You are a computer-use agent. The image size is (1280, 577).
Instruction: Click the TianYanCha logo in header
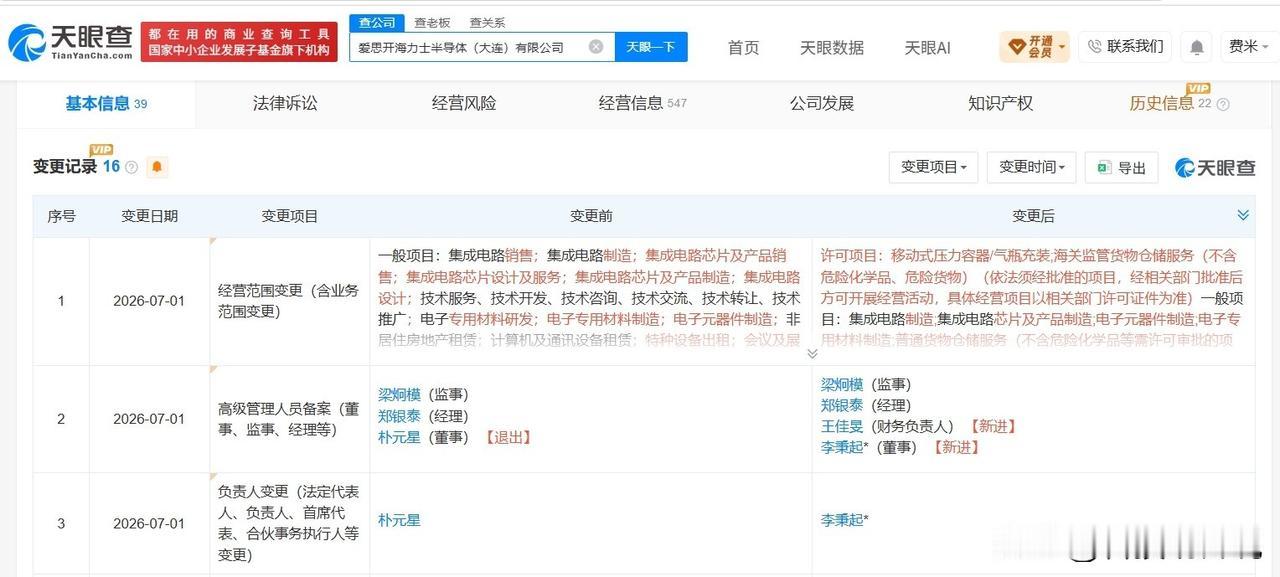tap(70, 41)
